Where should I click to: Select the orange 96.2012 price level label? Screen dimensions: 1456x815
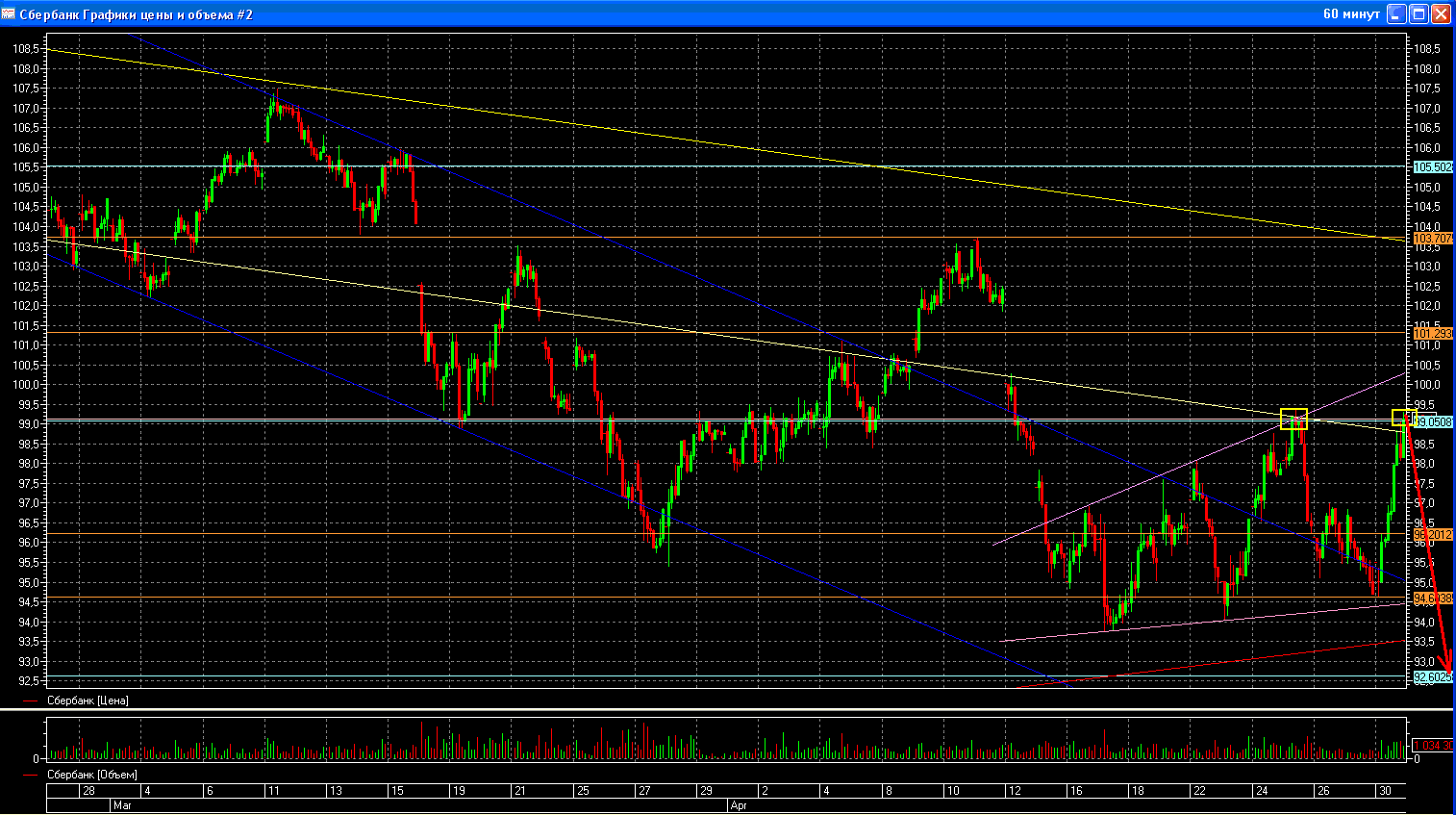coord(1432,534)
